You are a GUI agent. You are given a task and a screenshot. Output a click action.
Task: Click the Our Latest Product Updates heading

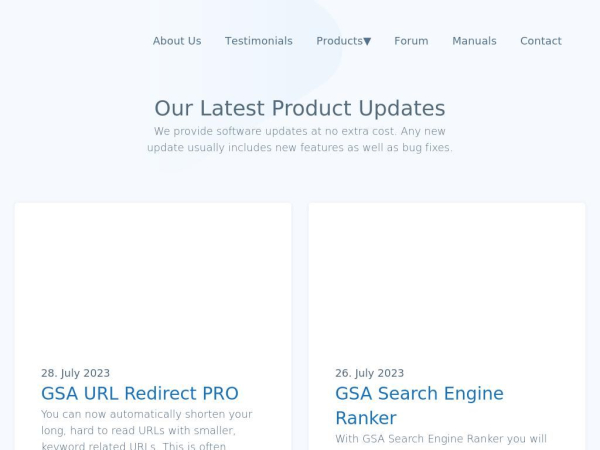point(300,108)
